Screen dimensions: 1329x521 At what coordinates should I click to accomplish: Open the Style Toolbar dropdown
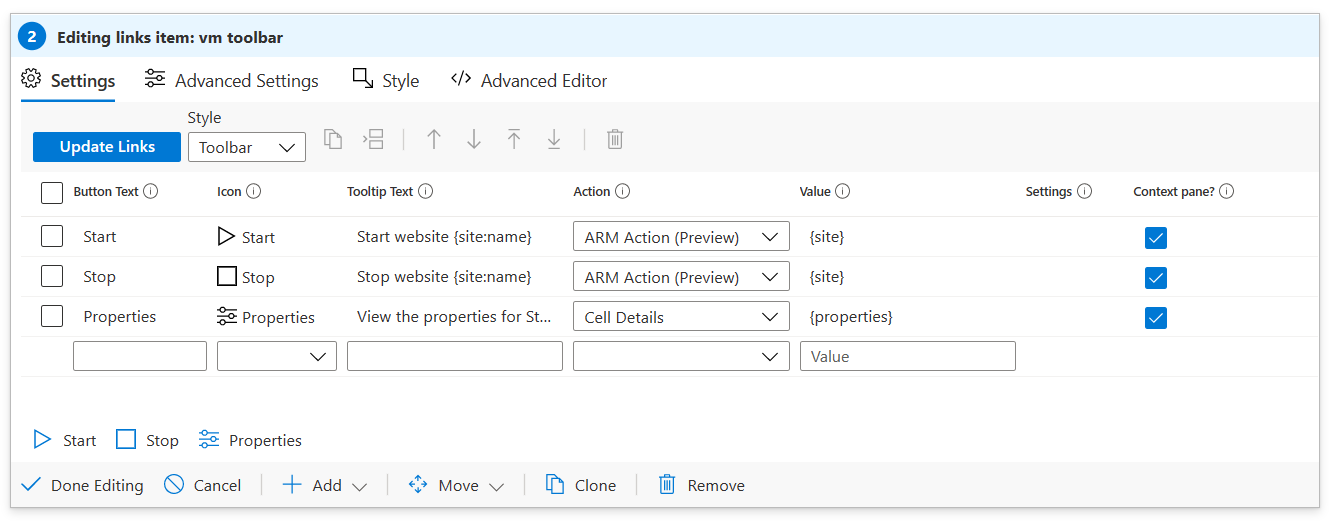(x=247, y=147)
